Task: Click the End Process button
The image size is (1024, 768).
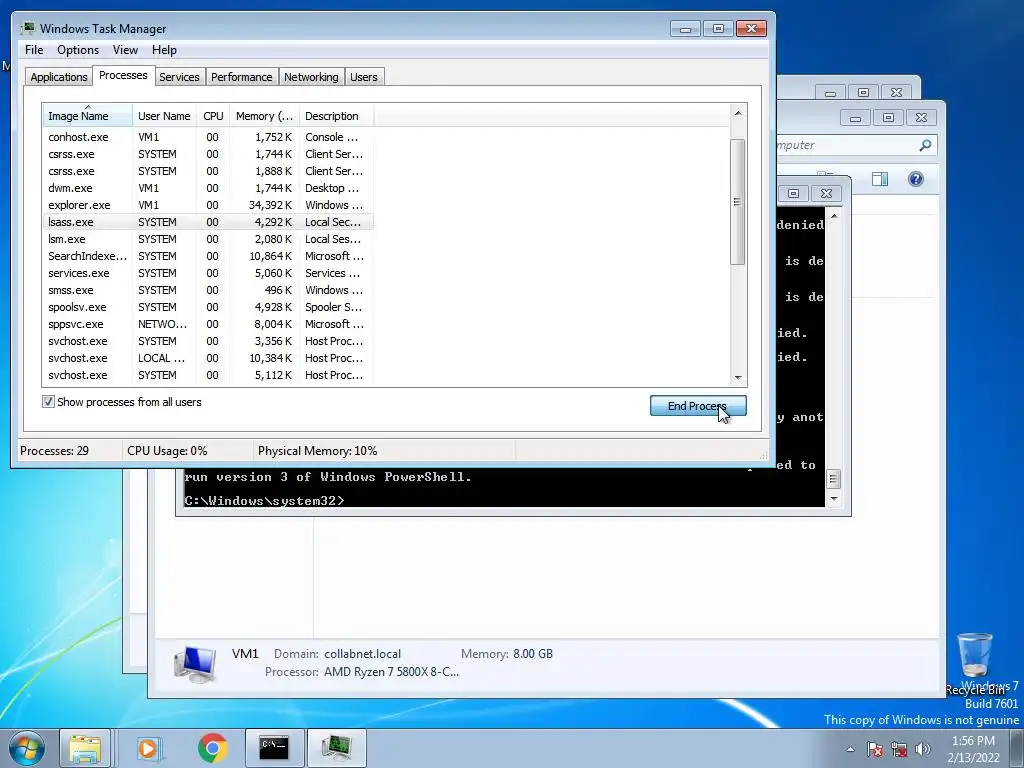Action: 698,406
